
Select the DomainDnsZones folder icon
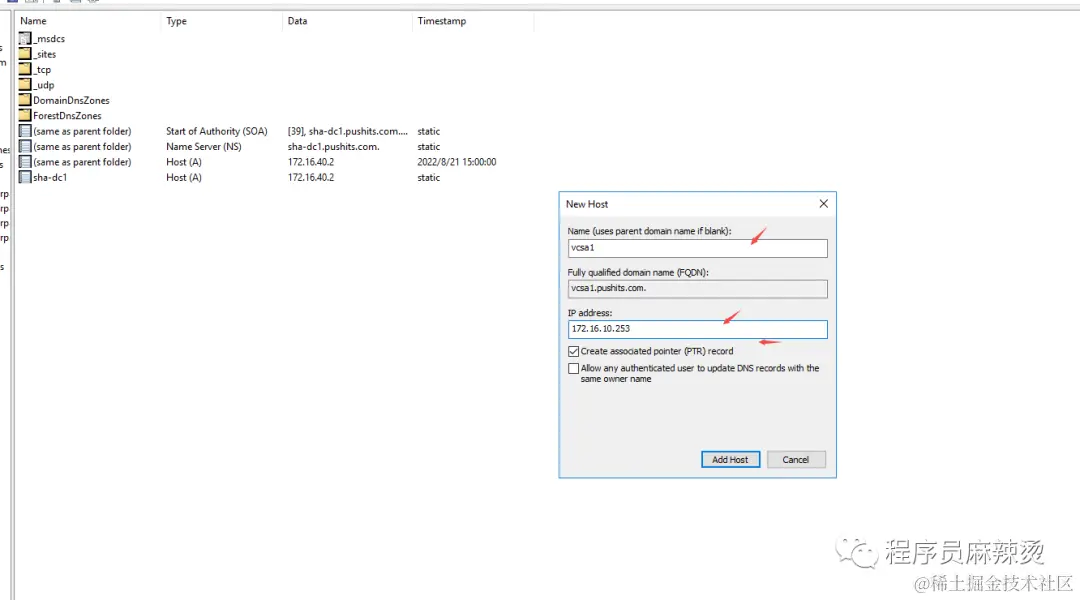click(x=25, y=100)
